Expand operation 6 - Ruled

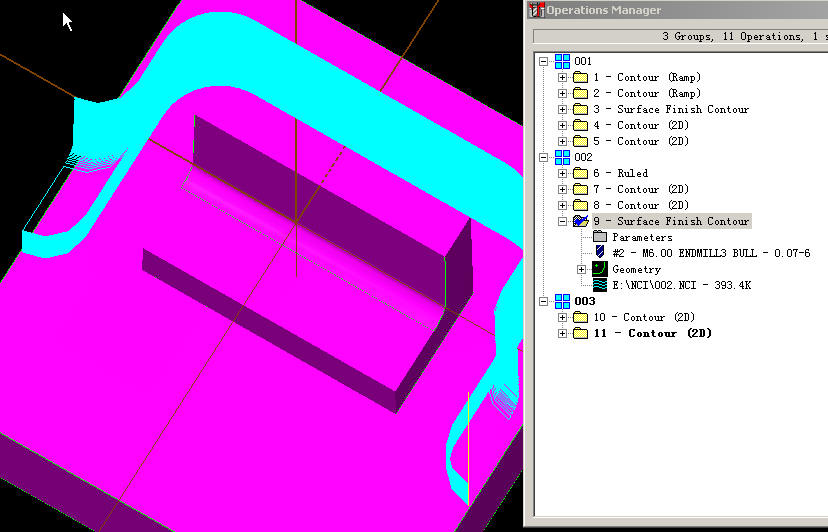562,173
